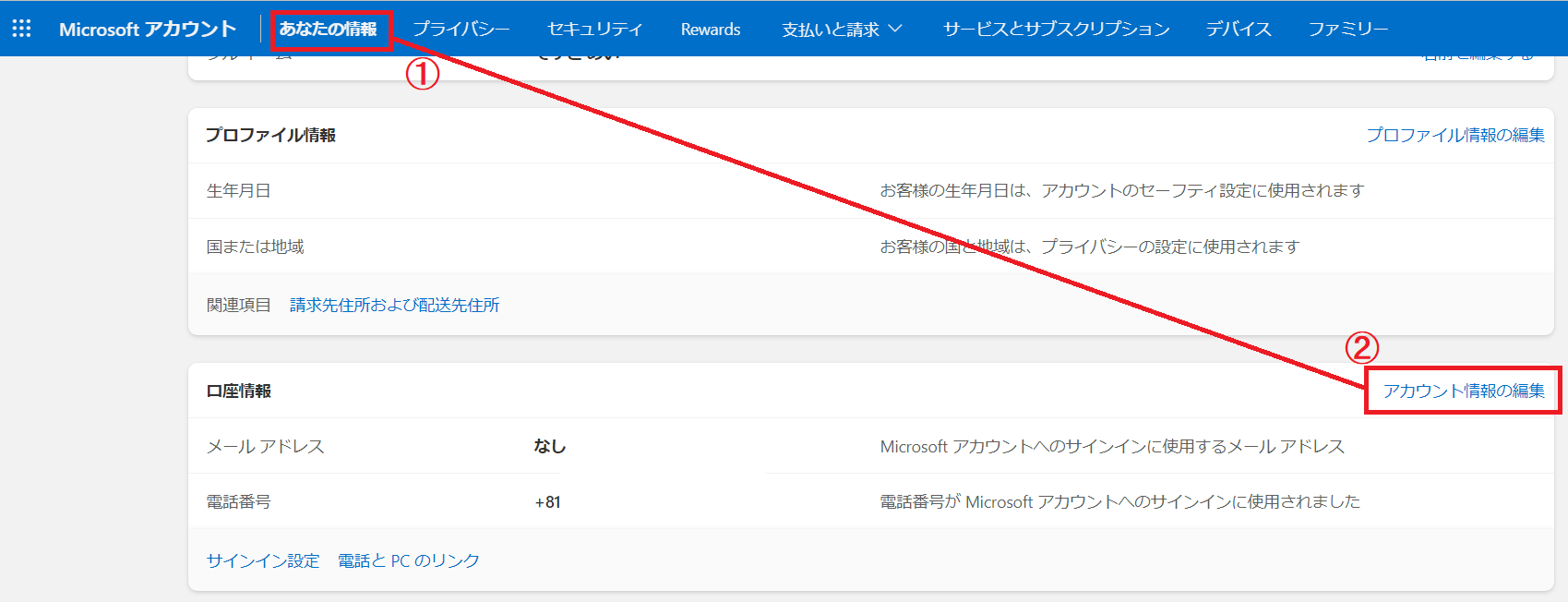This screenshot has height=602, width=1568.
Task: Click the 口座情報 section heading
Action: (x=239, y=391)
